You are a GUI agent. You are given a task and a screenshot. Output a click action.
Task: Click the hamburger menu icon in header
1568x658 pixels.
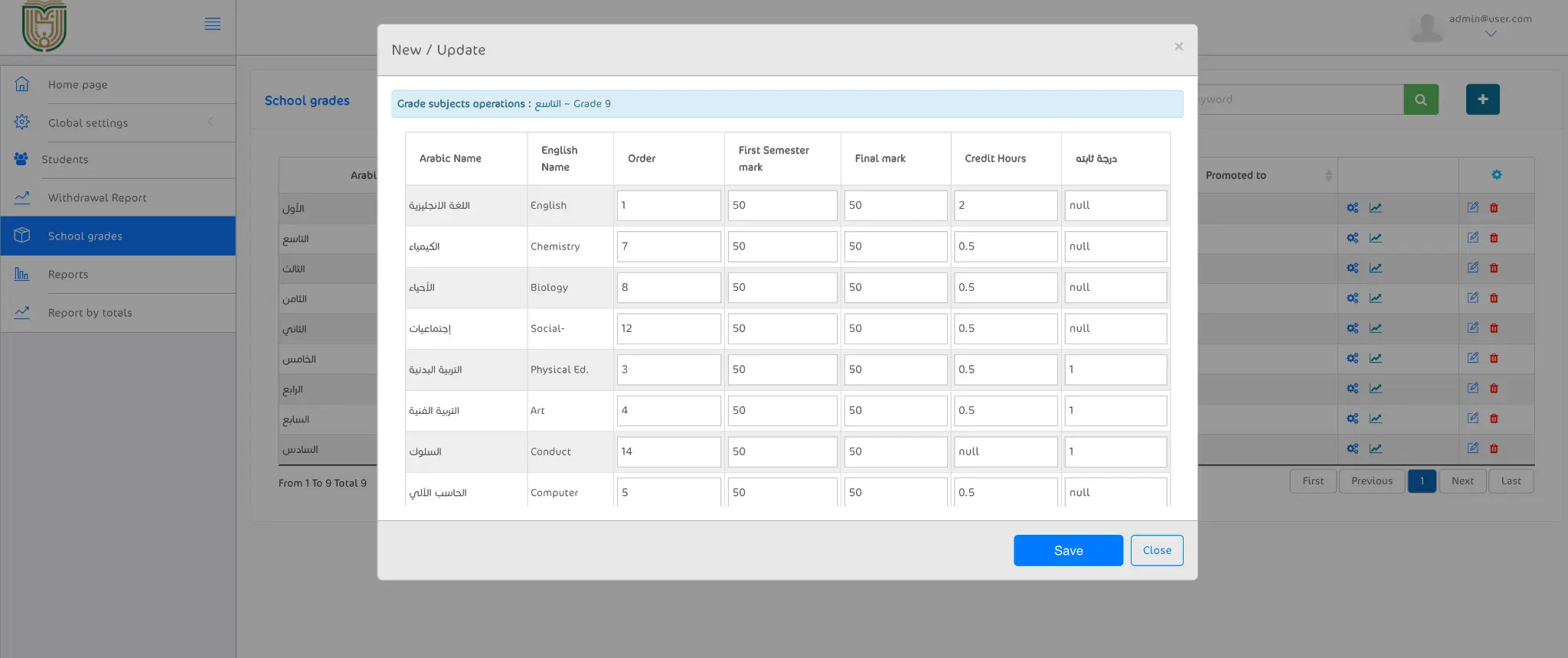pos(213,24)
